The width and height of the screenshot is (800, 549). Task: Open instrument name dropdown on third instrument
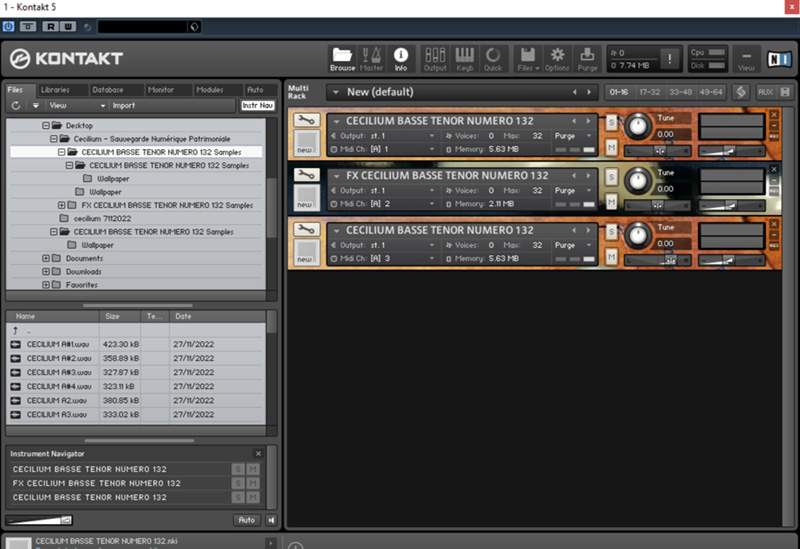pyautogui.click(x=336, y=231)
